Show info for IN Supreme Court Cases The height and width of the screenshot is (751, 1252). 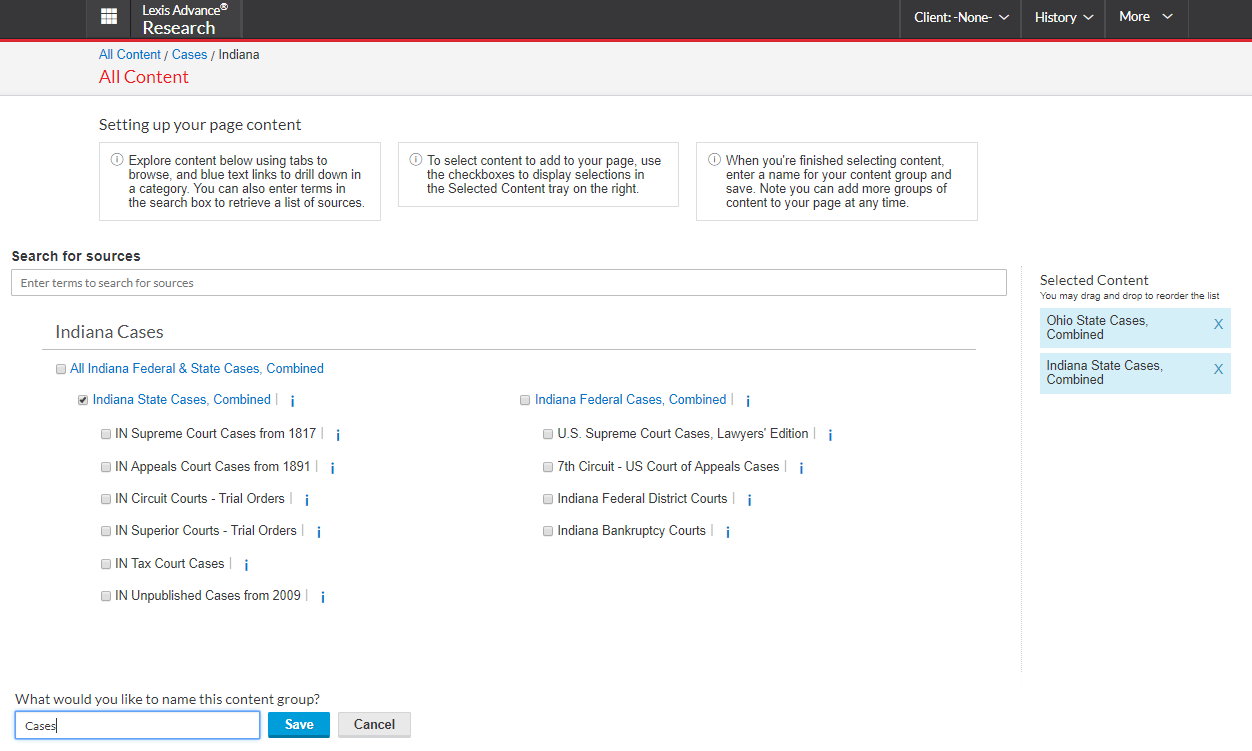click(338, 435)
